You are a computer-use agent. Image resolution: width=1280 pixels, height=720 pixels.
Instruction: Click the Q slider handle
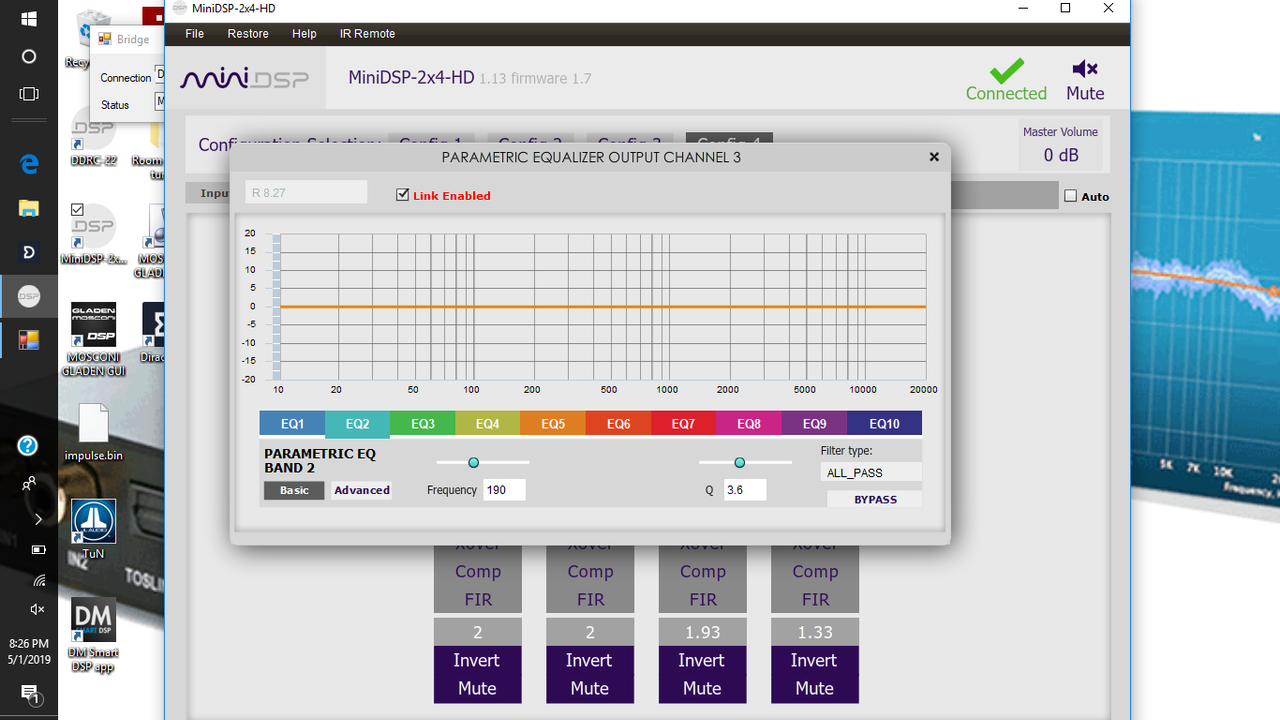[x=740, y=462]
